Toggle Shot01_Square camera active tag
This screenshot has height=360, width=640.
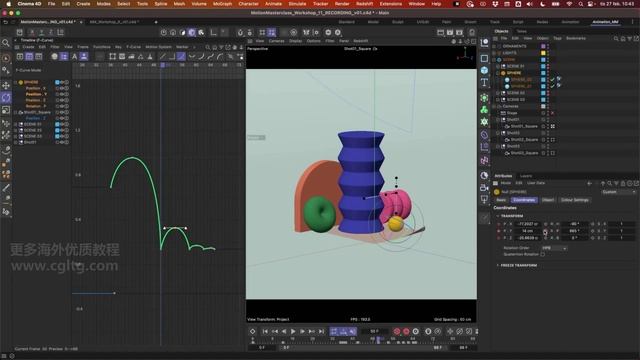pos(553,127)
